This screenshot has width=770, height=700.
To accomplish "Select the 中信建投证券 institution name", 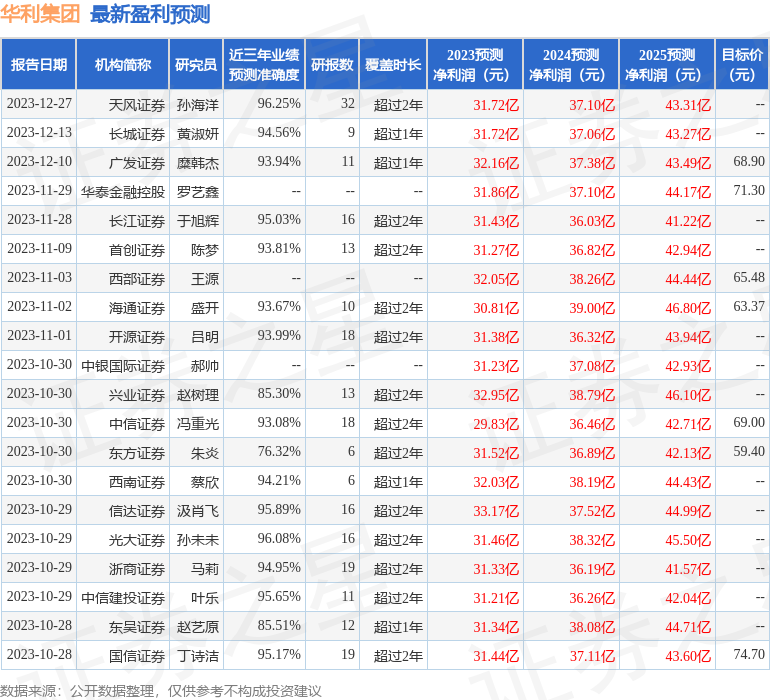I will (x=123, y=598).
